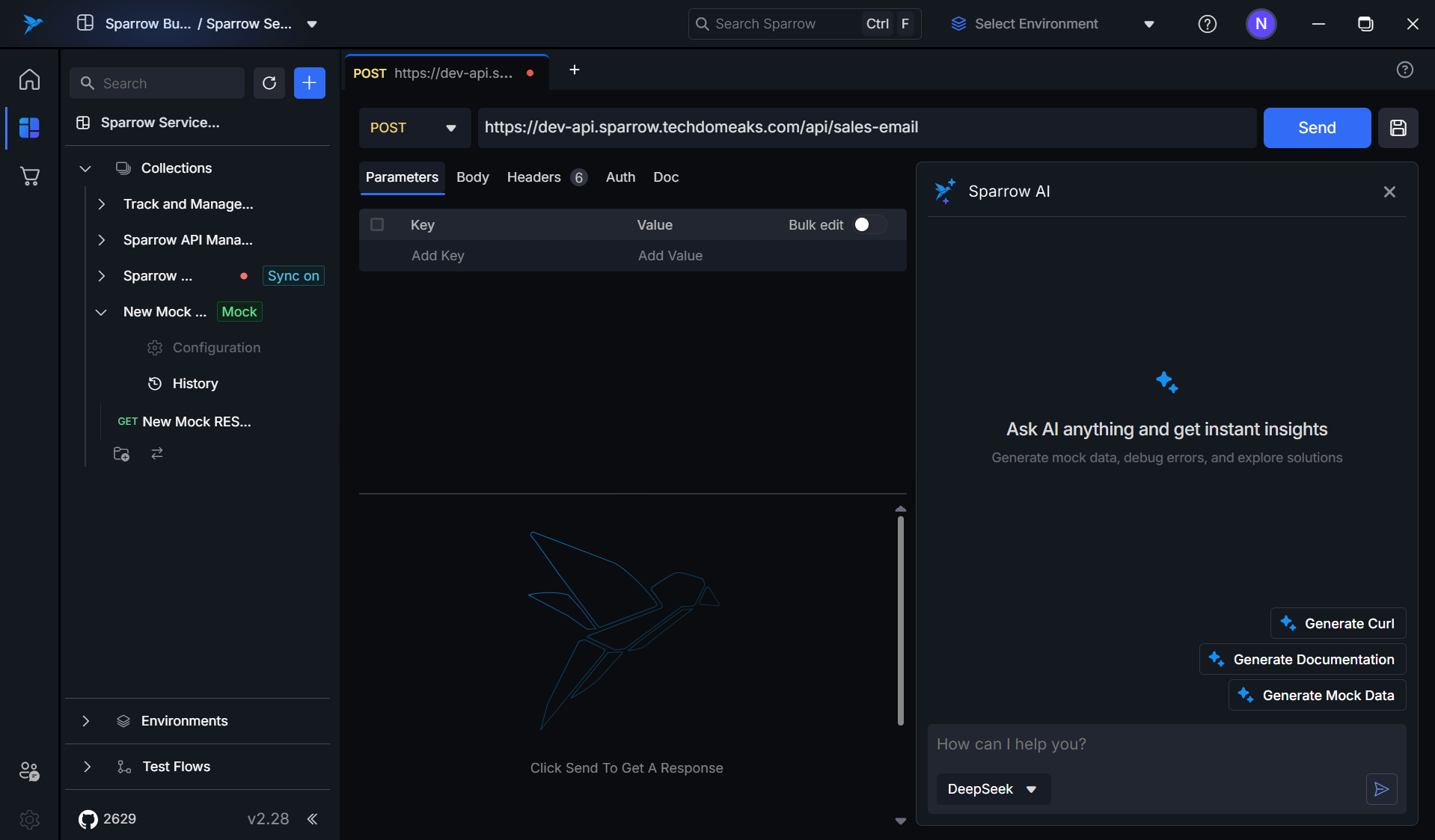The height and width of the screenshot is (840, 1435).
Task: Click the add folder icon under mock
Action: point(121,454)
